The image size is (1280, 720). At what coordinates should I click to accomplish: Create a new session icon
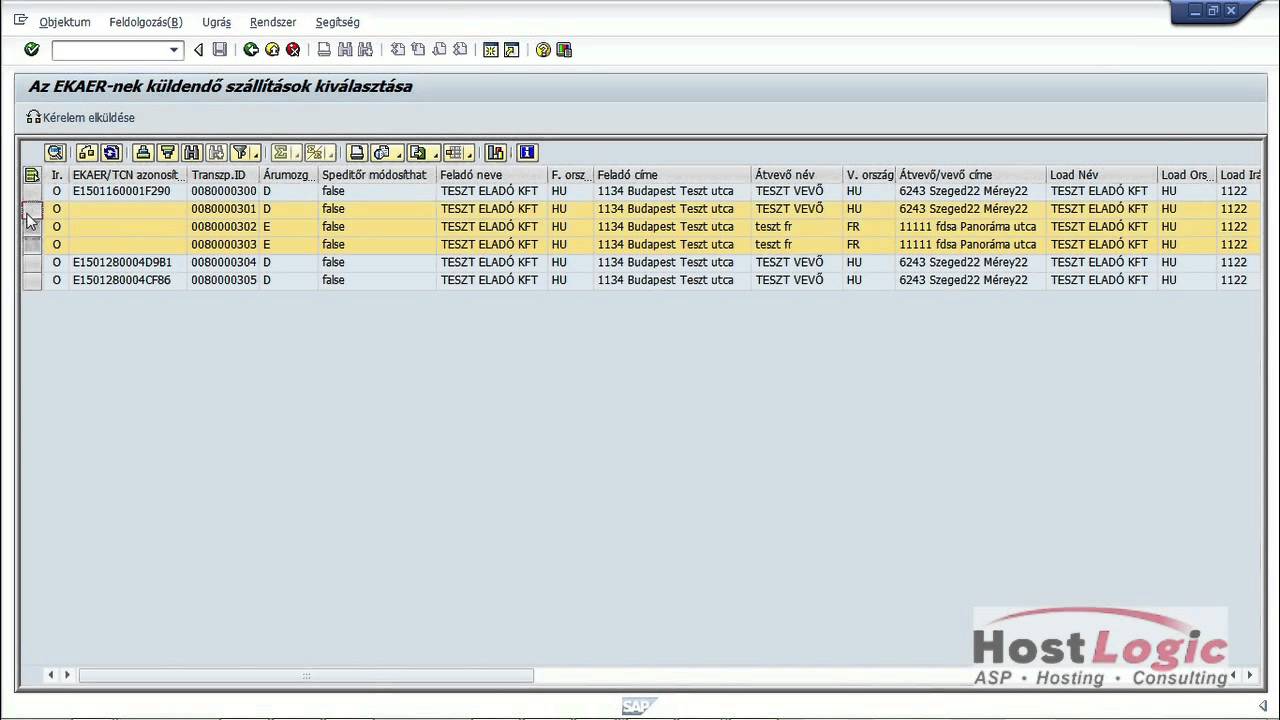491,50
